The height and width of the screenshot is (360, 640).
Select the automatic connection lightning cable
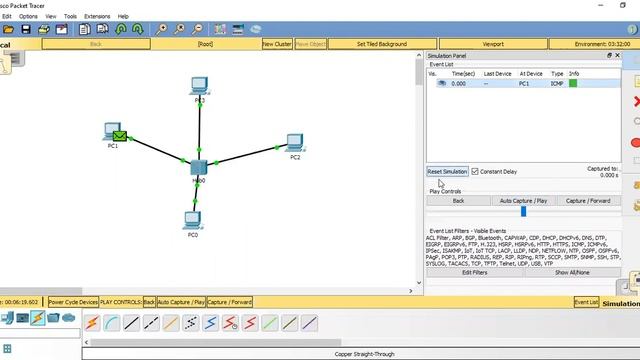pos(92,323)
